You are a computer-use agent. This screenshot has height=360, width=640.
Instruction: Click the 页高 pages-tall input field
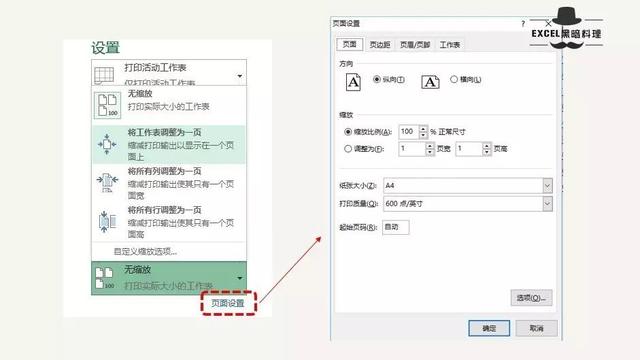tap(469, 149)
